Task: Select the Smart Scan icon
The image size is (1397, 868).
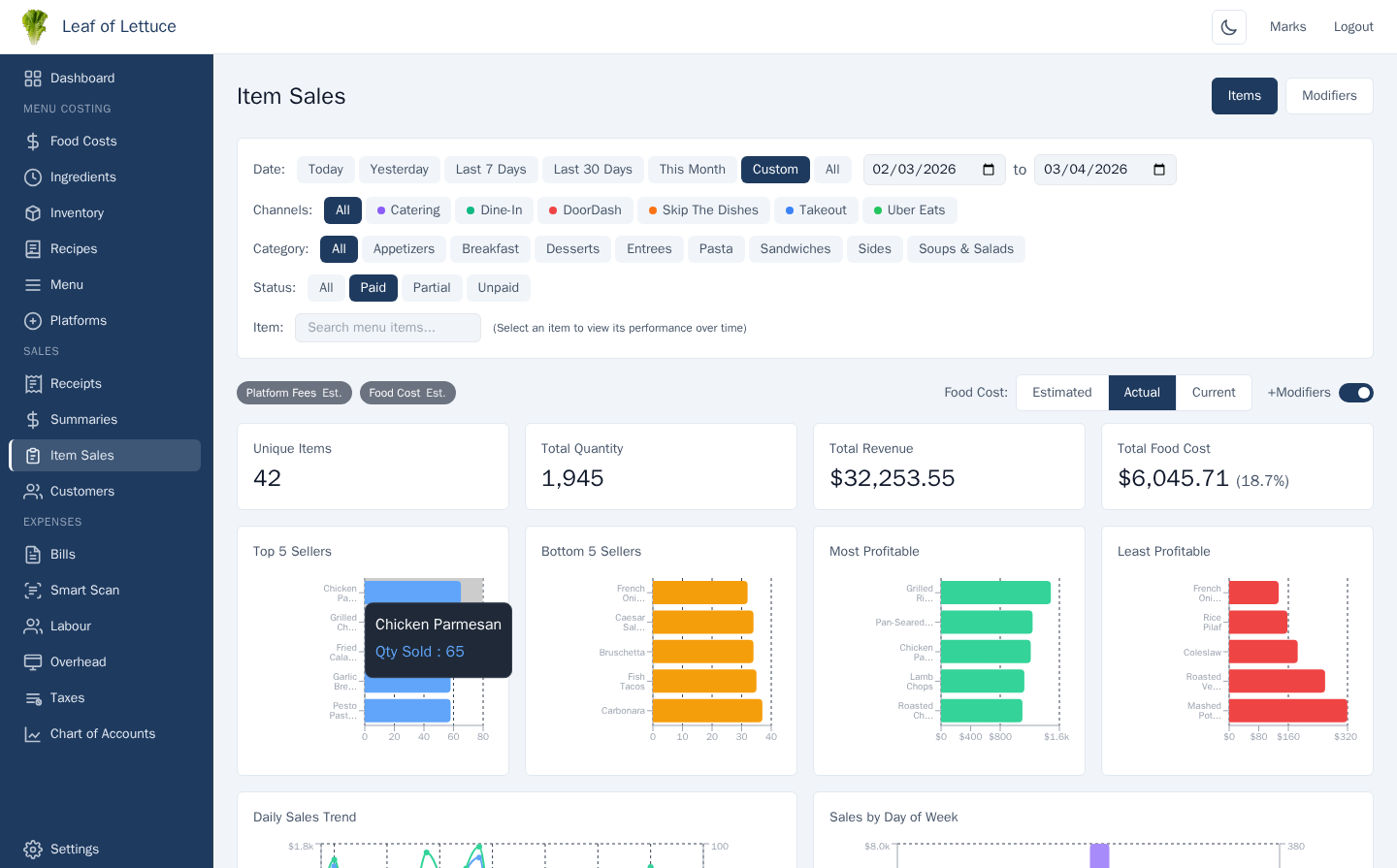Action: point(33,591)
